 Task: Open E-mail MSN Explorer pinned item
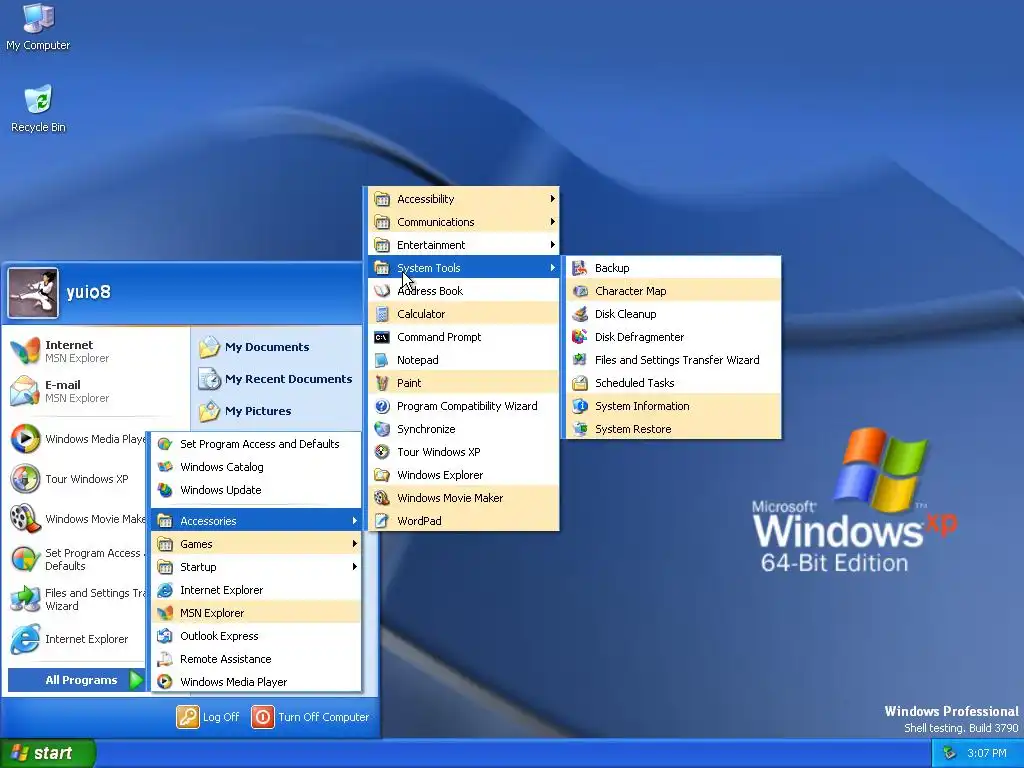tap(97, 391)
